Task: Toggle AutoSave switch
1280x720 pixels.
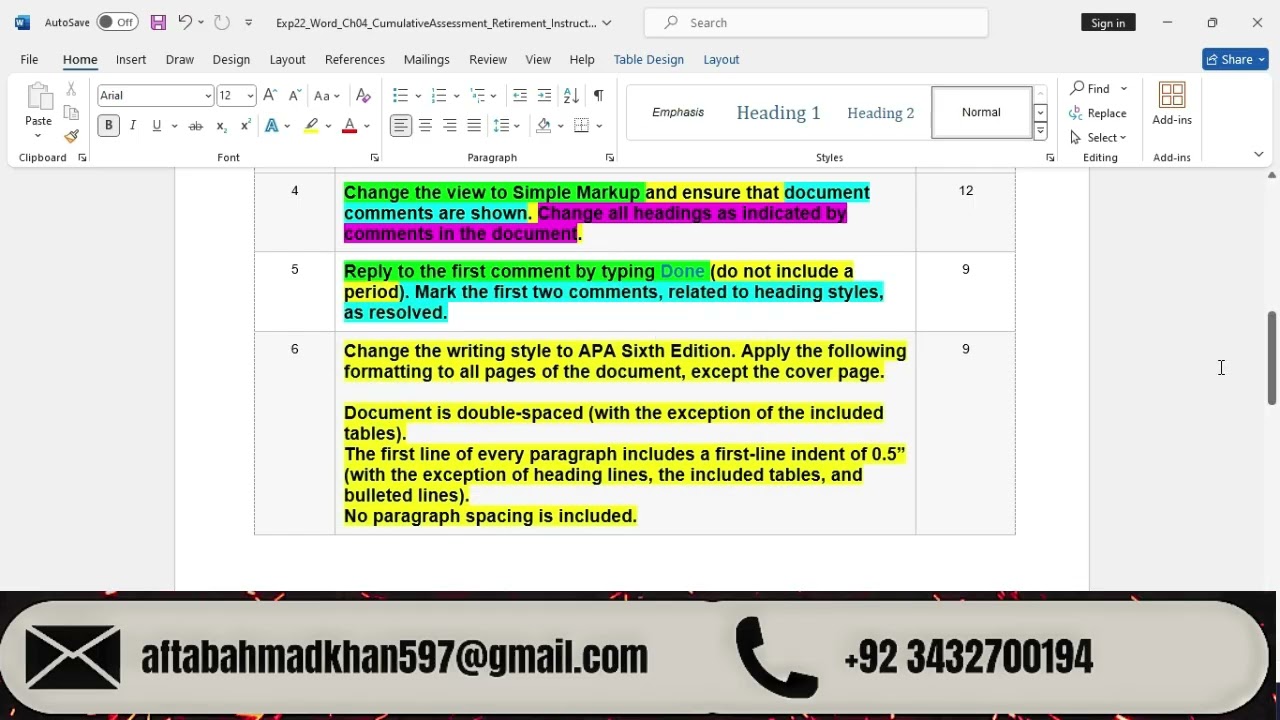Action: (x=117, y=22)
